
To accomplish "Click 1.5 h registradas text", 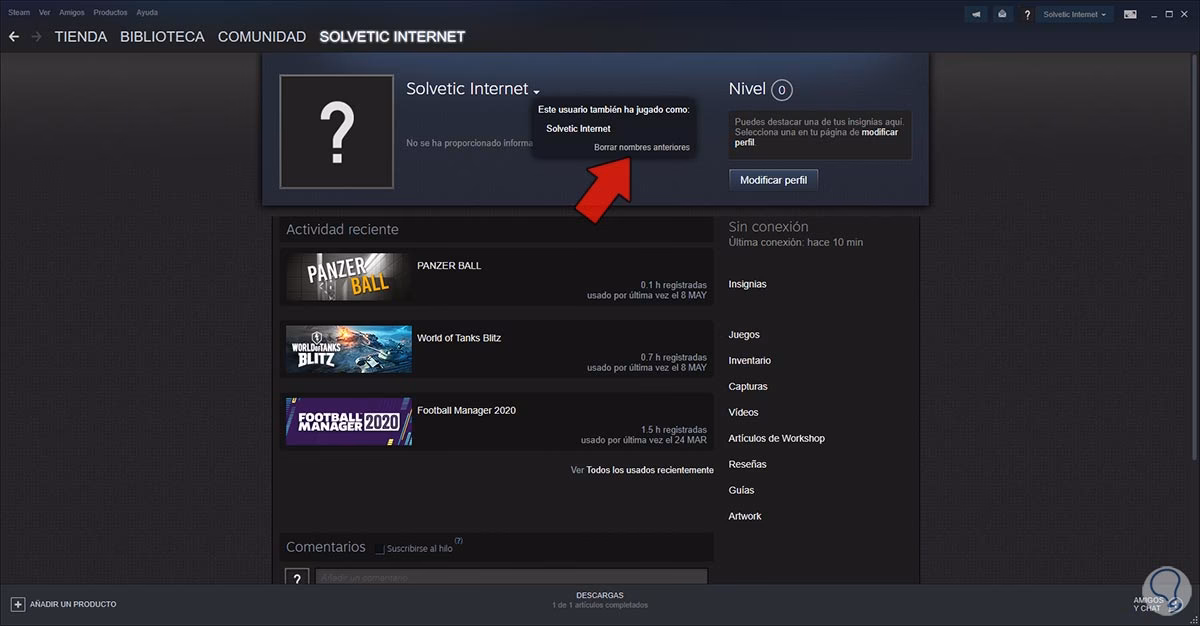I will pos(674,429).
